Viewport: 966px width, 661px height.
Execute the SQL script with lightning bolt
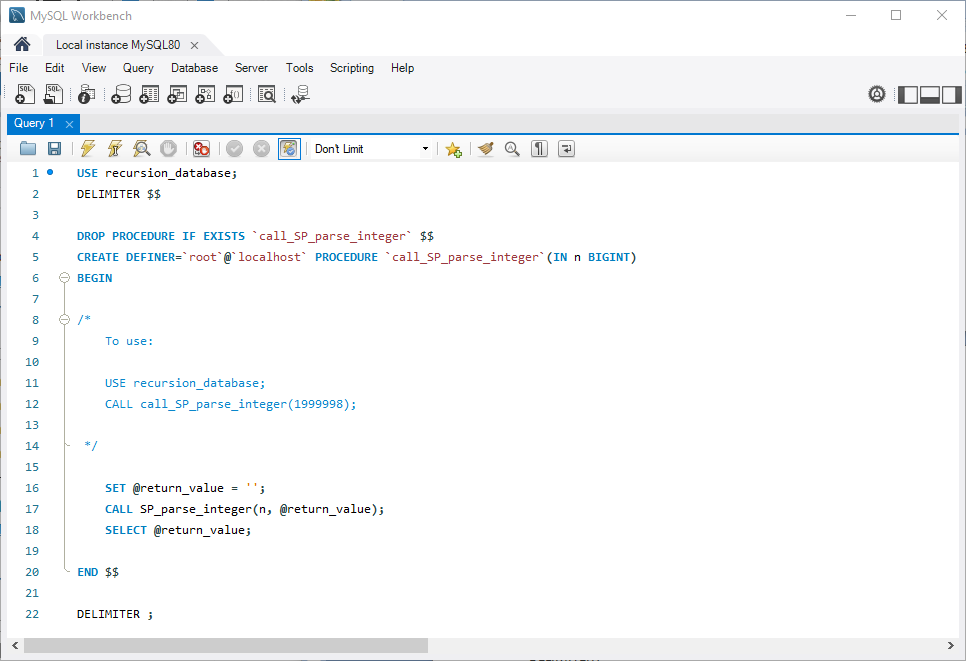[88, 149]
